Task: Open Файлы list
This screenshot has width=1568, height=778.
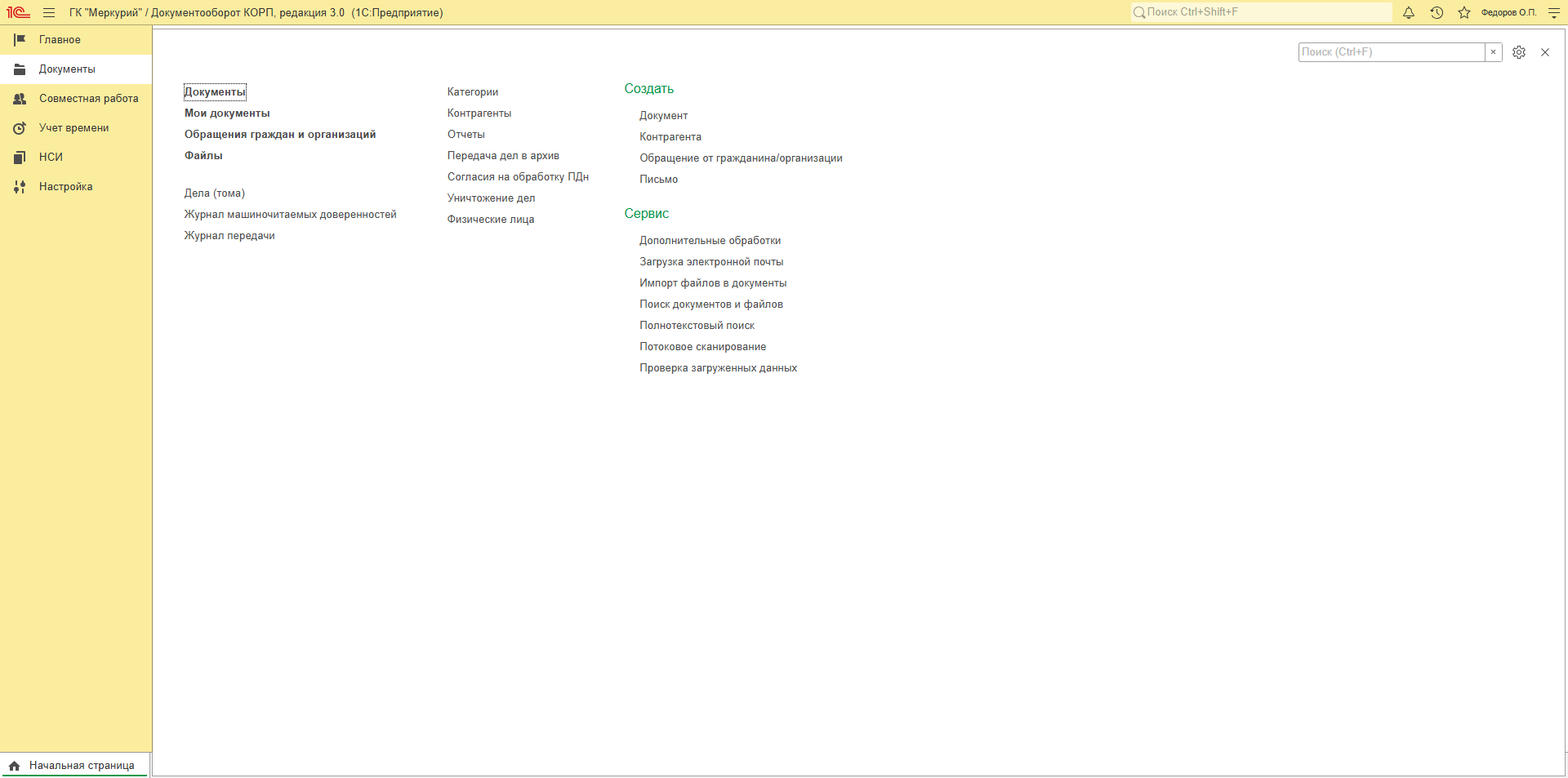Action: coord(203,156)
